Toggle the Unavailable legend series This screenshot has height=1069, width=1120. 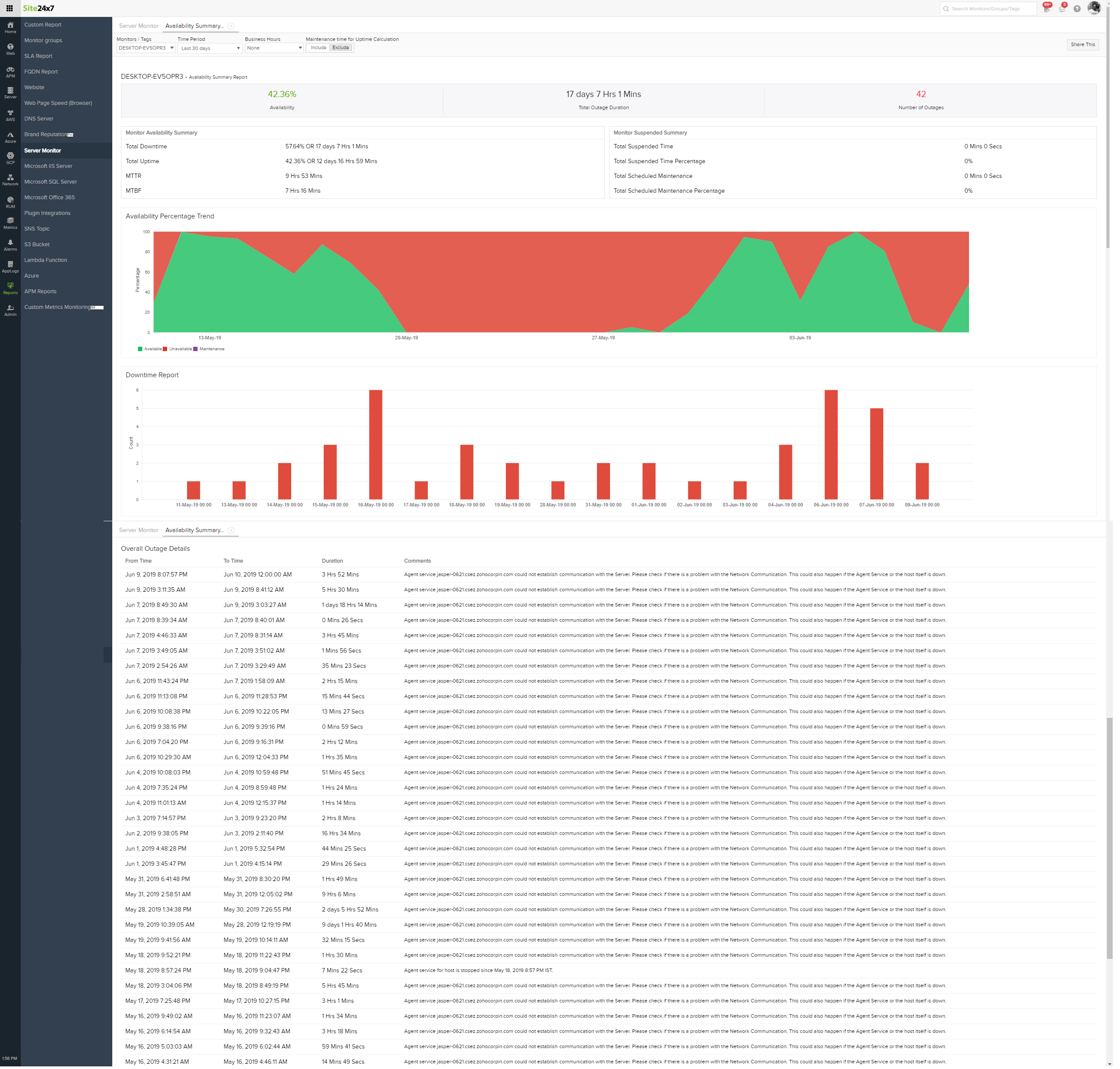(180, 349)
